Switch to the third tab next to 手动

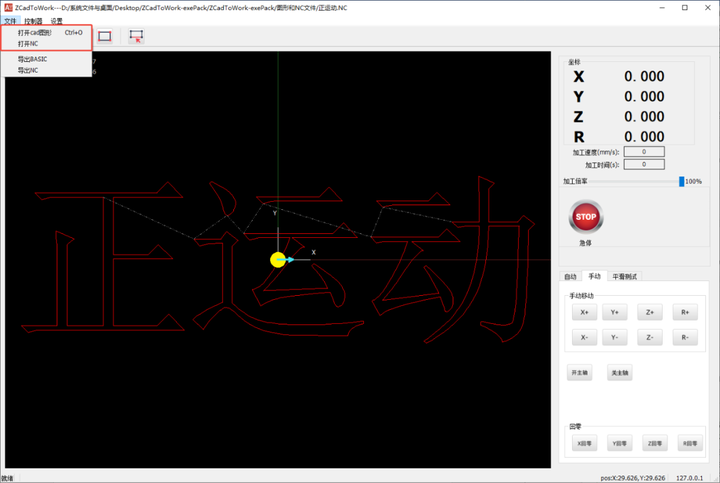tap(624, 276)
